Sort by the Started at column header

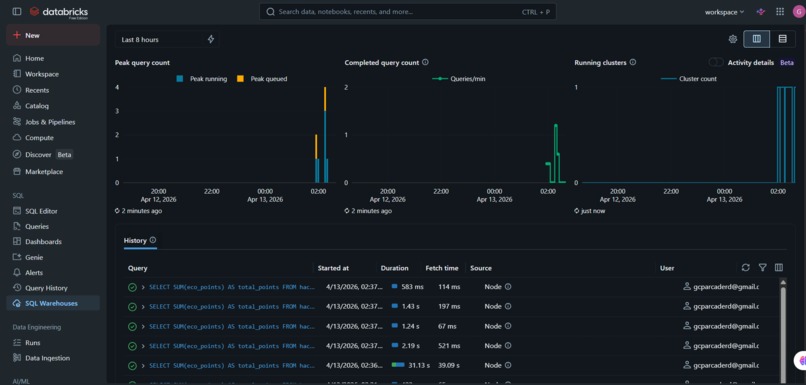click(x=333, y=268)
